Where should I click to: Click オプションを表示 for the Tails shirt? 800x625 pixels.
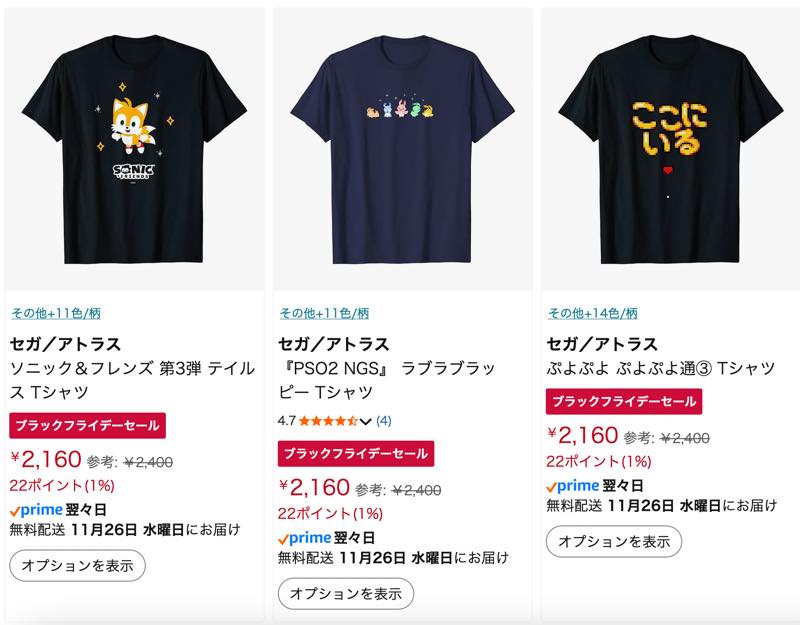click(78, 565)
